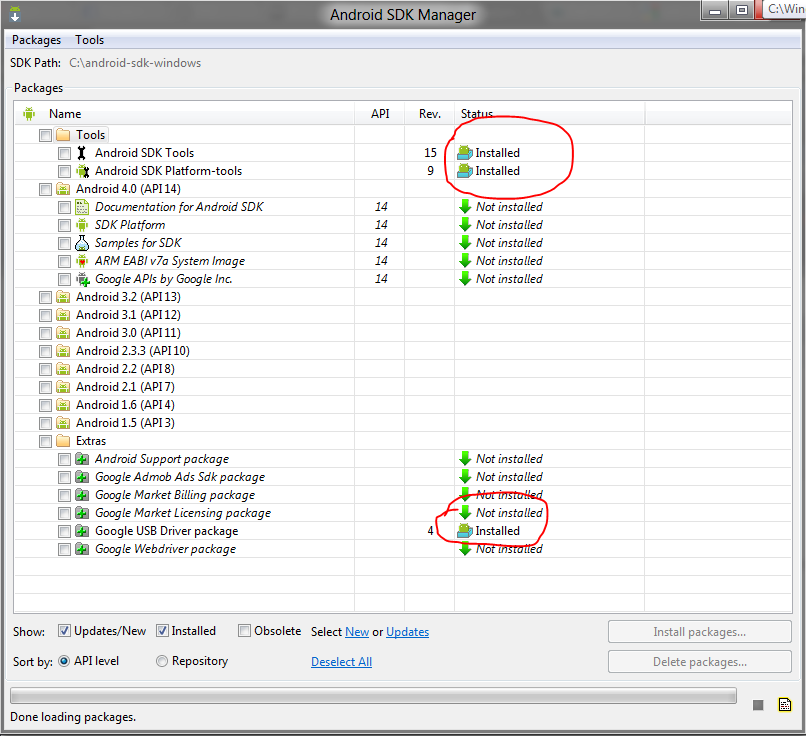Screen dimensions: 806x736
Task: Click the Tools folder icon
Action: tap(63, 135)
